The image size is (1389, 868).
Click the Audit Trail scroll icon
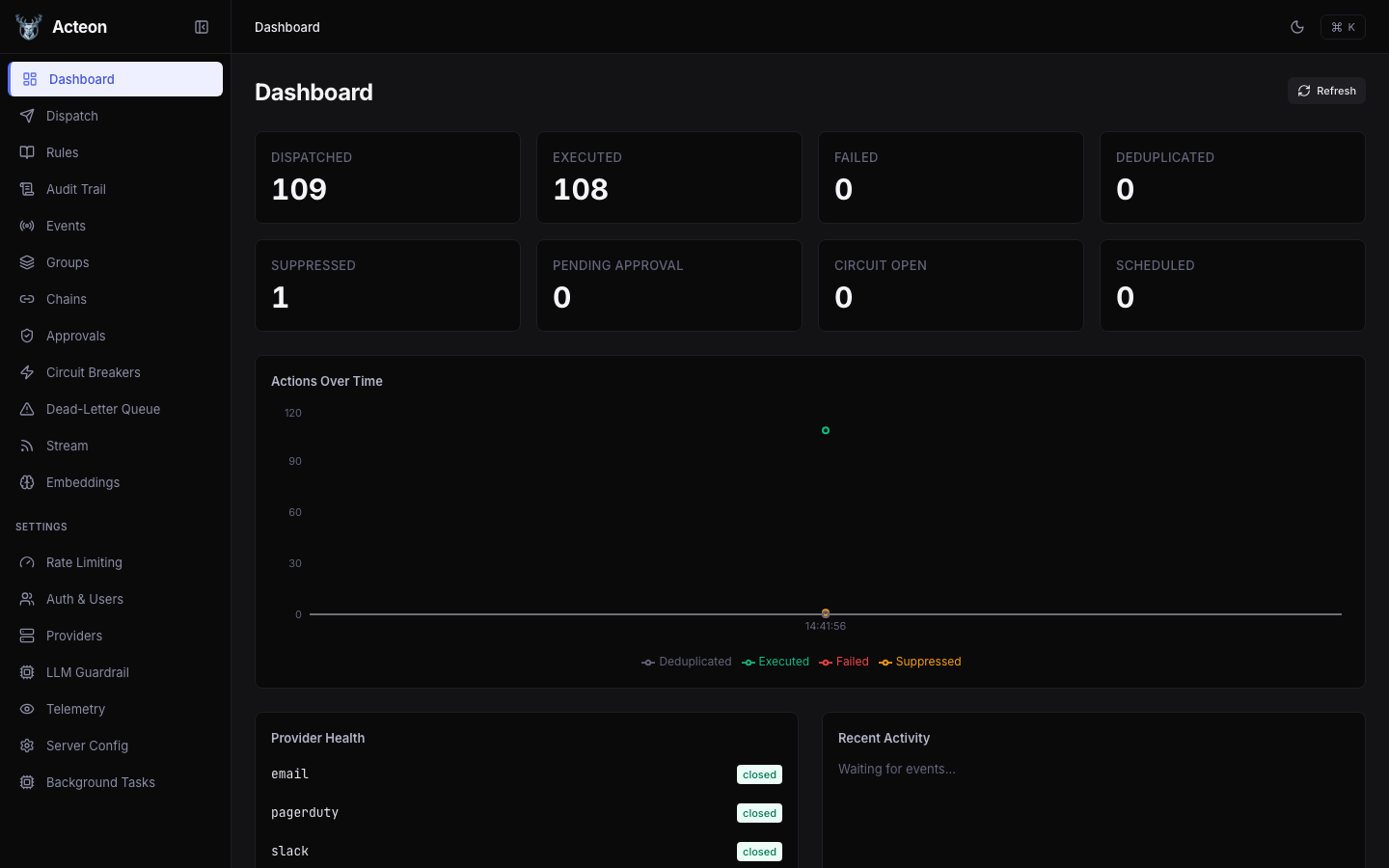[x=27, y=189]
